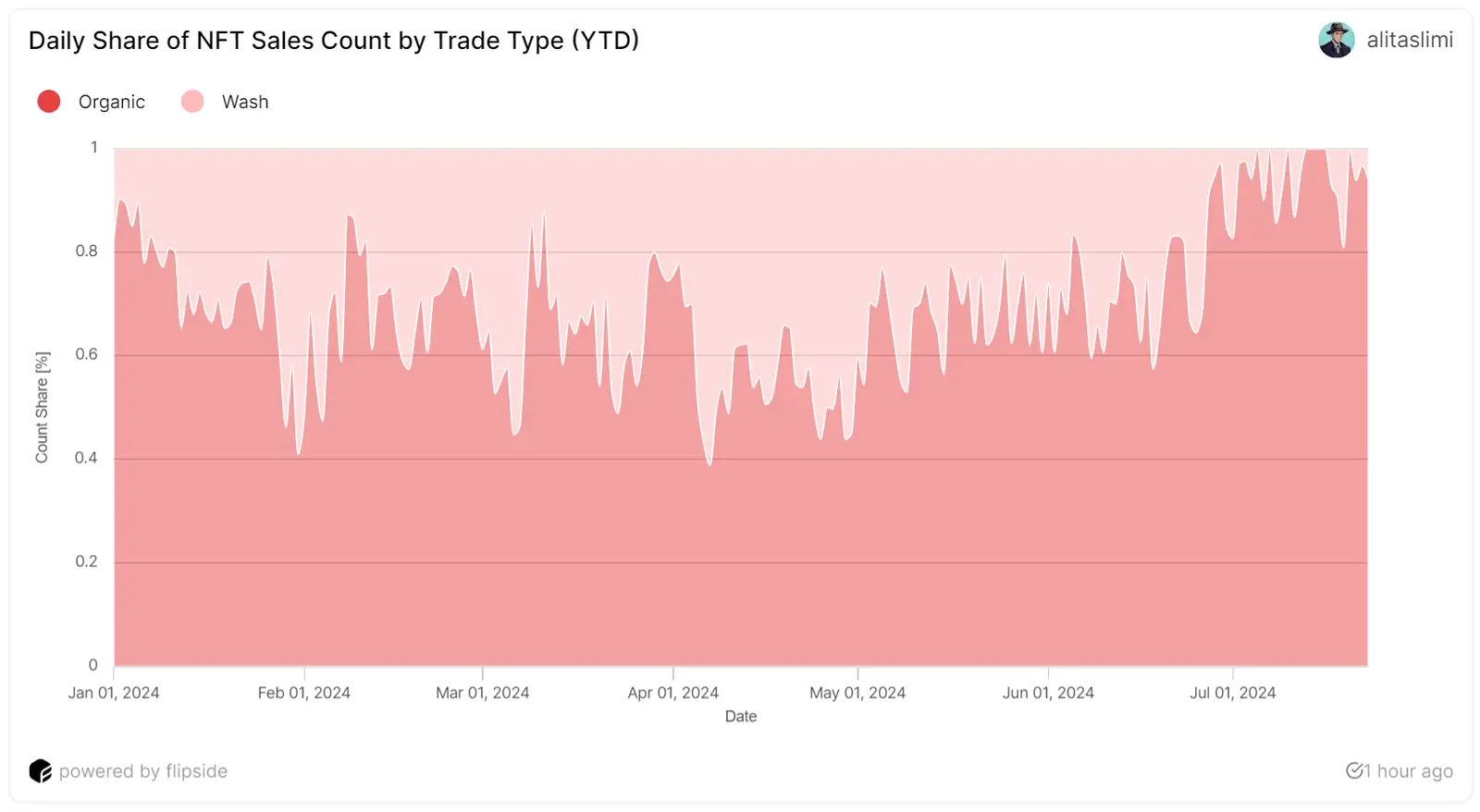The height and width of the screenshot is (812, 1480).
Task: Toggle the Organic series via its label
Action: click(x=112, y=102)
